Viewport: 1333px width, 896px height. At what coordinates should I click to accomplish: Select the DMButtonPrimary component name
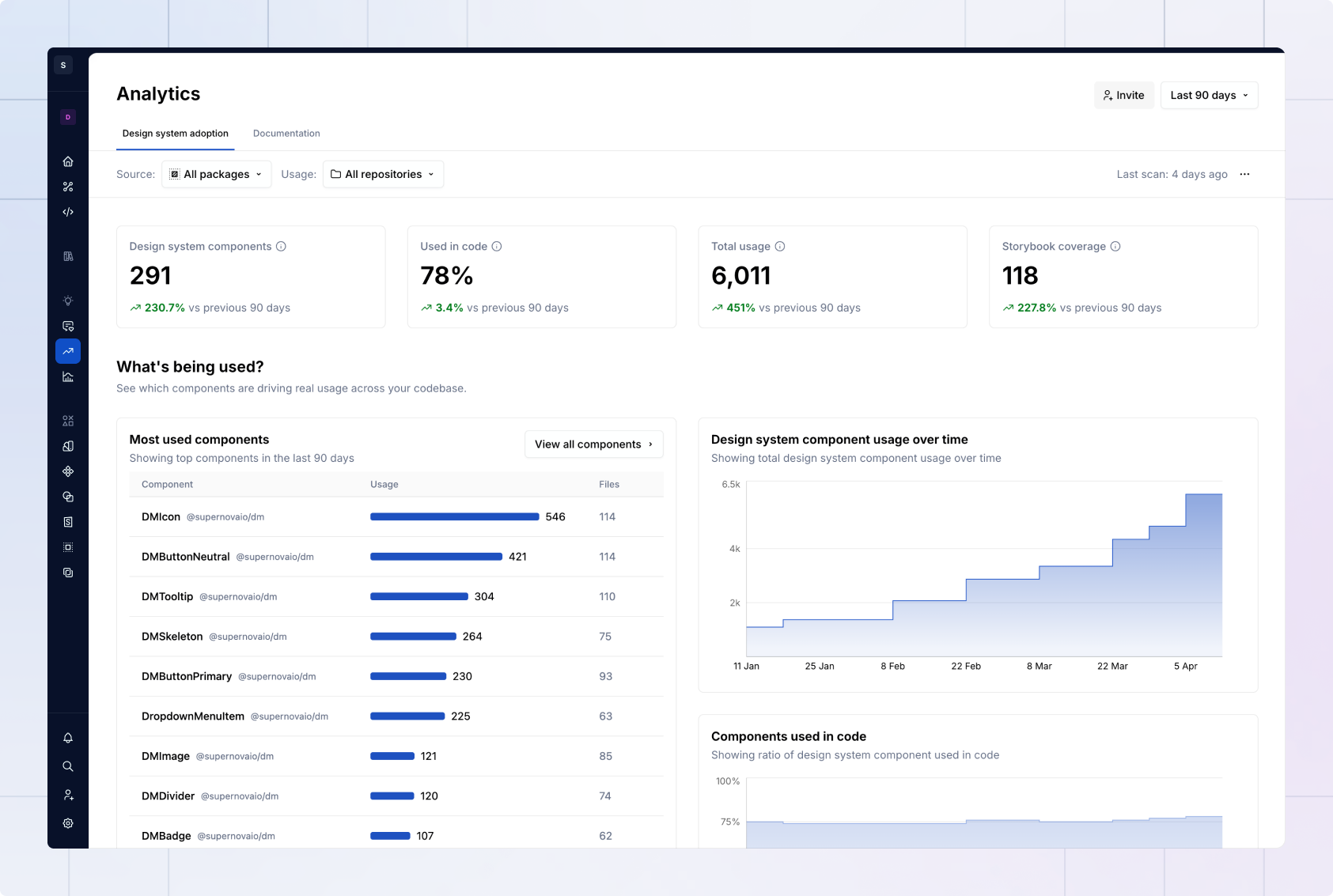tap(187, 676)
